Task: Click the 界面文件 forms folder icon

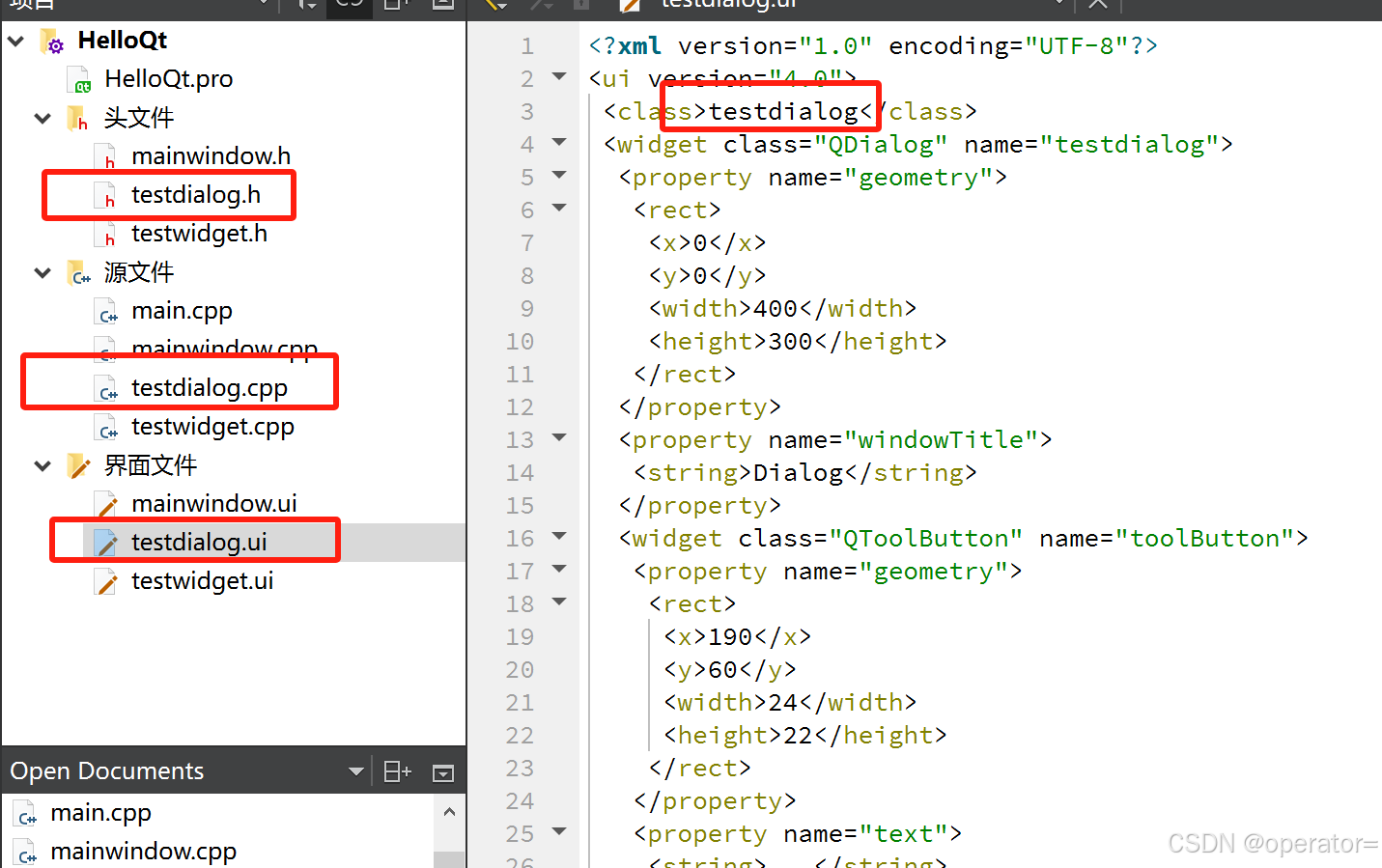Action: (79, 466)
